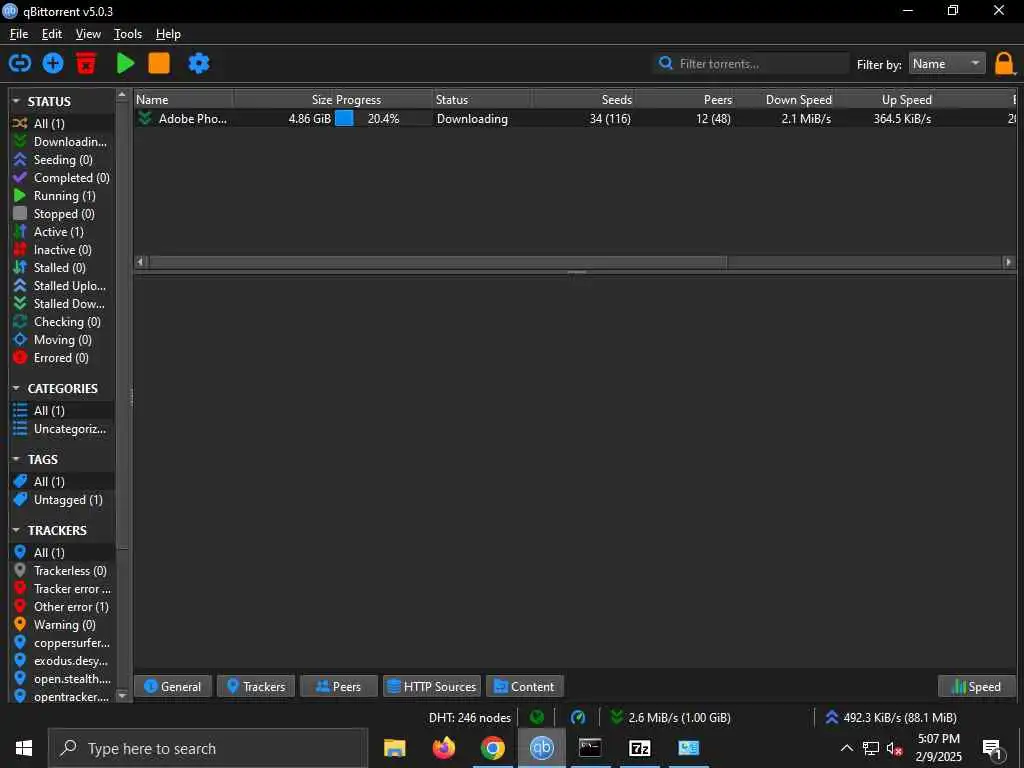Select the Downloading status filter
This screenshot has width=1024, height=768.
pyautogui.click(x=62, y=142)
